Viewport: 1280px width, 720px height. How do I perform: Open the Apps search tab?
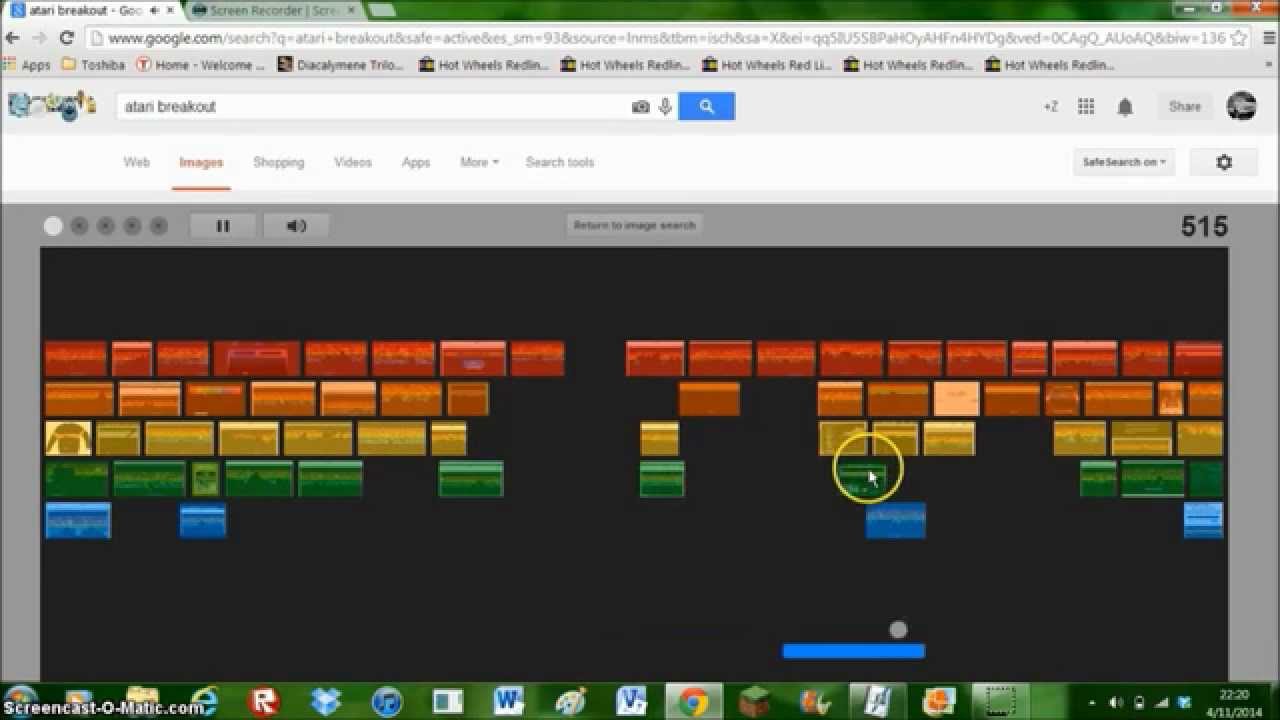(x=416, y=162)
